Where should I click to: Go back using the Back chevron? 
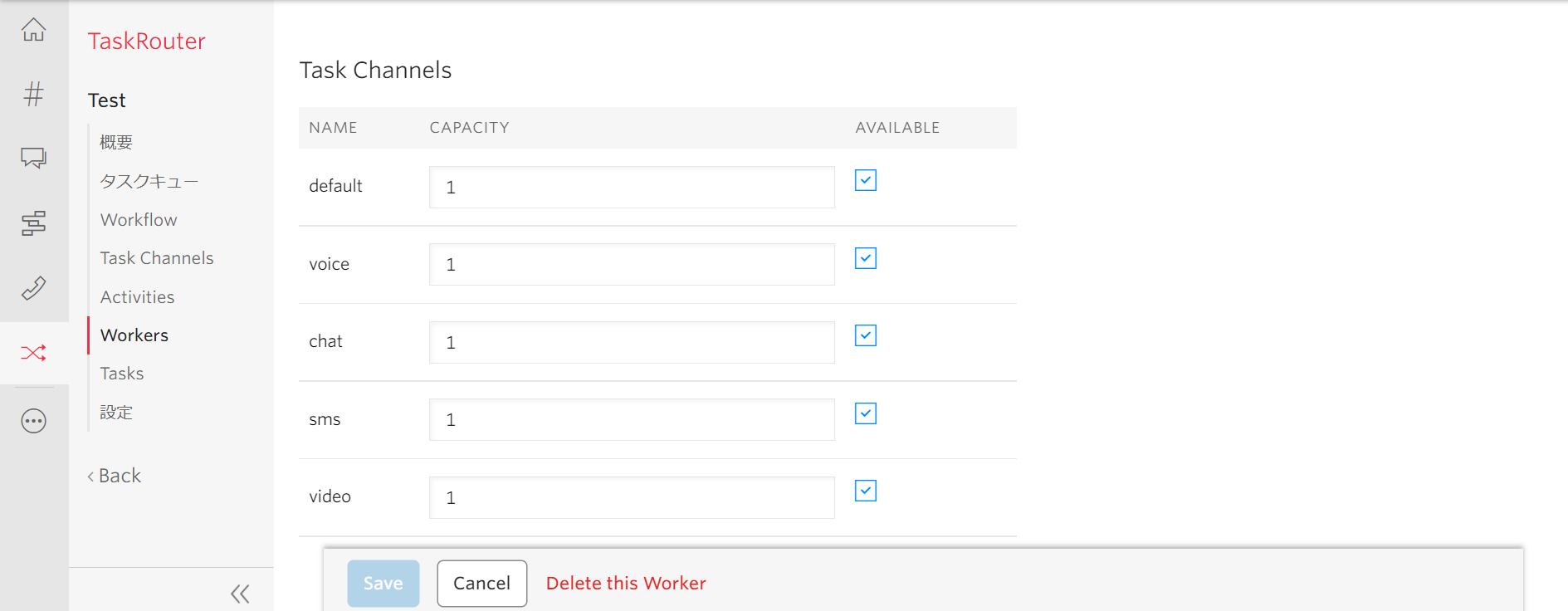[115, 476]
